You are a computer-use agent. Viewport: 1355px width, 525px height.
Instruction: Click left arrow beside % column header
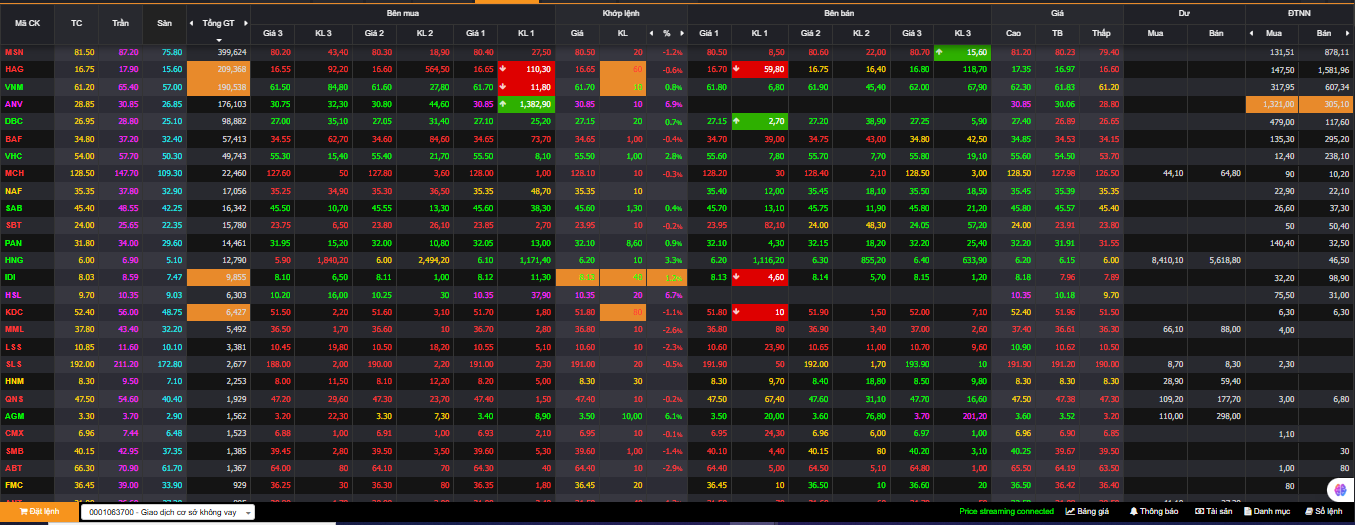point(651,33)
